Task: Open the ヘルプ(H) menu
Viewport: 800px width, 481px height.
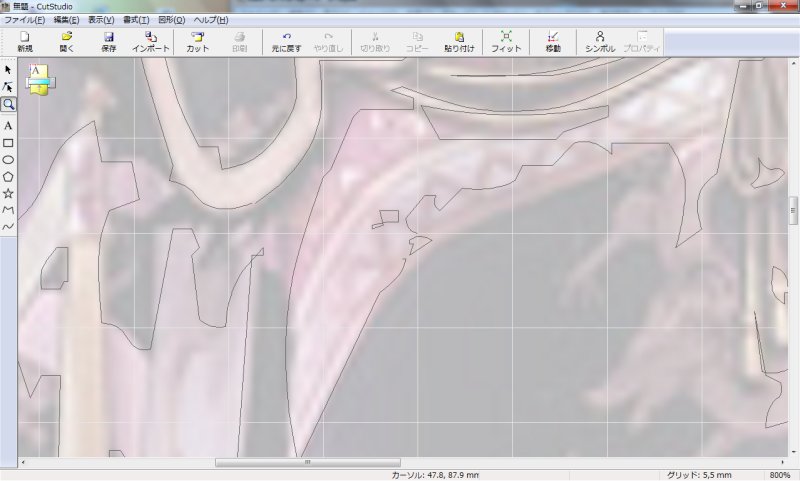Action: point(211,20)
